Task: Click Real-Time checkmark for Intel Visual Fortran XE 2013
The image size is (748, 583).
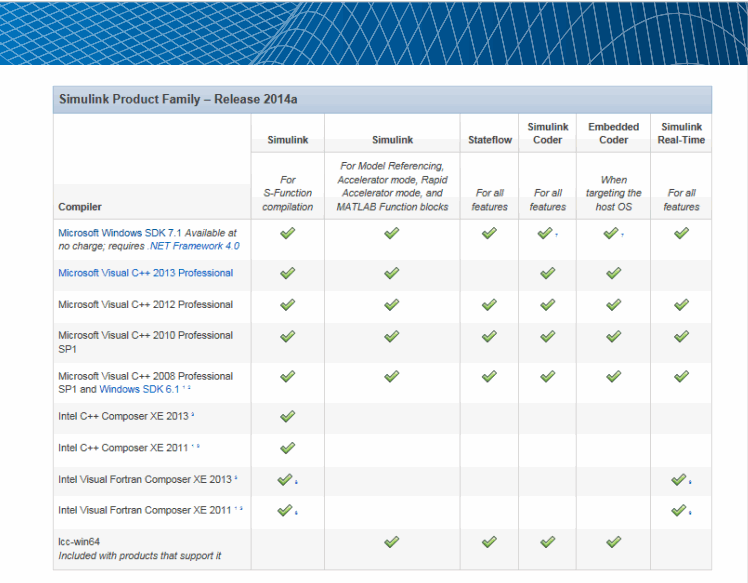Action: click(679, 480)
